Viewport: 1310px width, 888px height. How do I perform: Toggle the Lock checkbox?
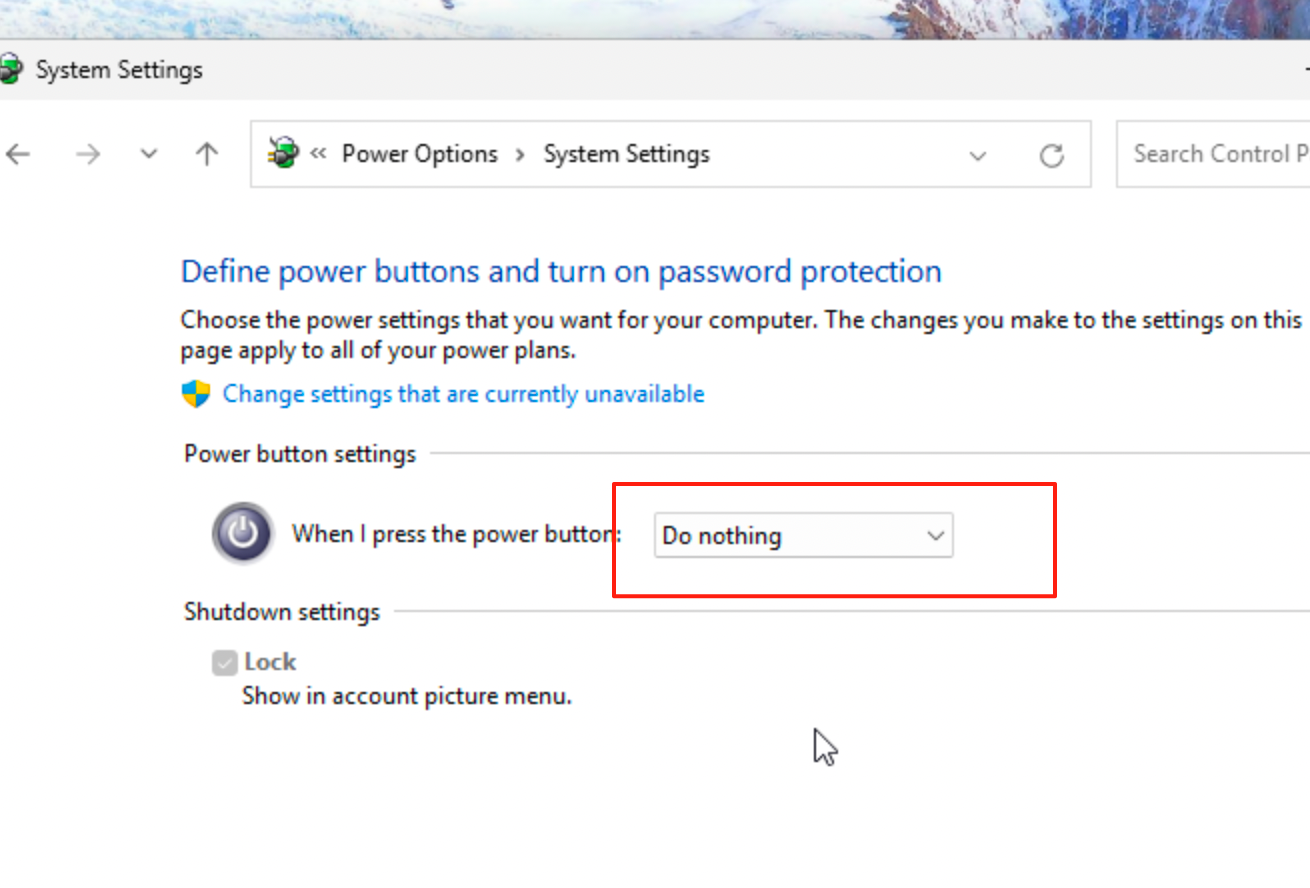pos(225,663)
